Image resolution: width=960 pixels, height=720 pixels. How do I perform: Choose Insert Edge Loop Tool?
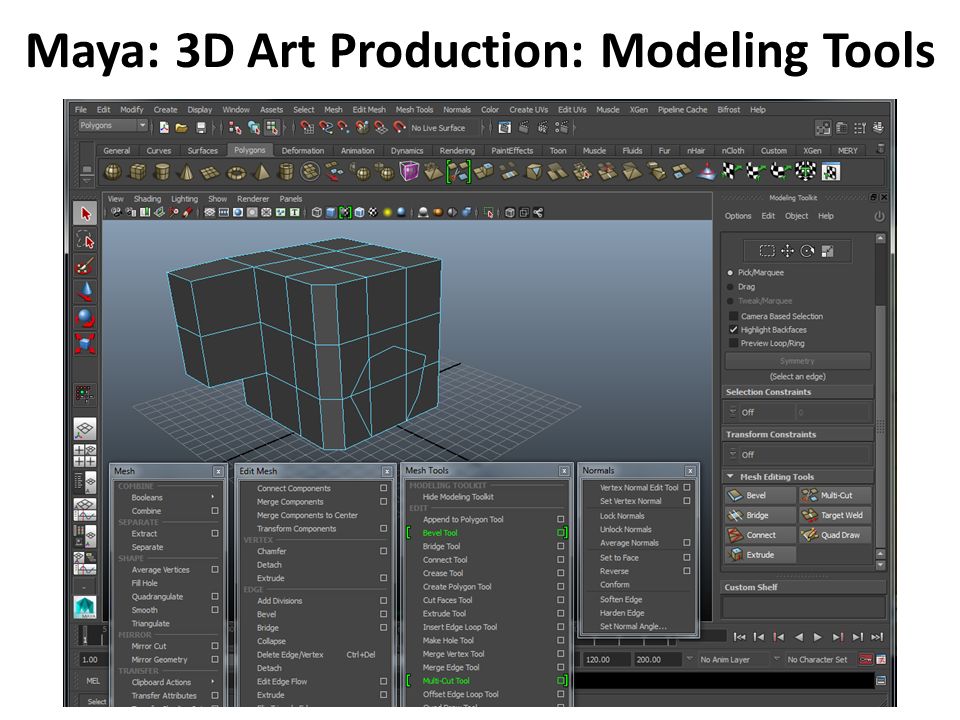click(460, 627)
